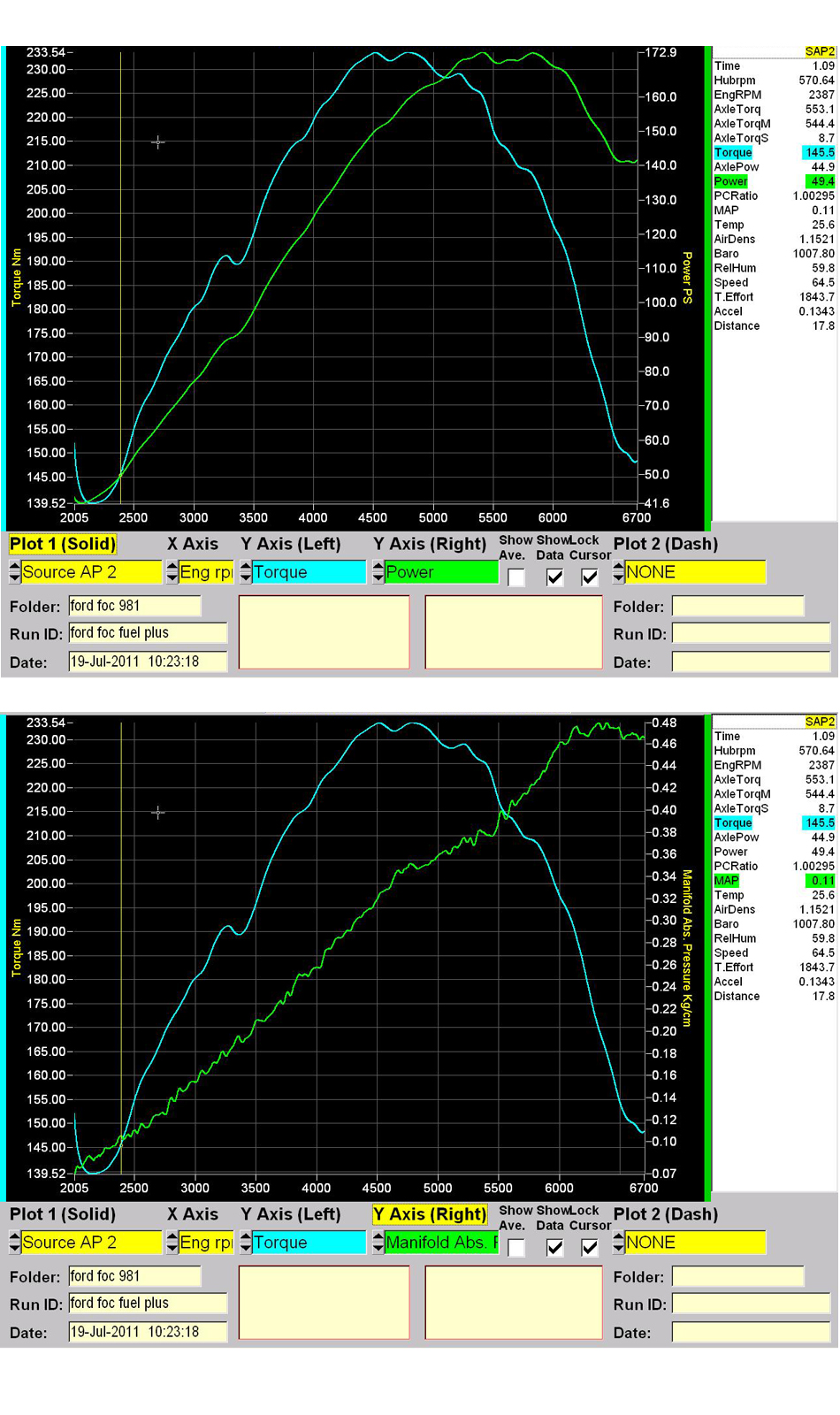Step the Eng rpm X Axis selector in Power plot panel
Screen dimensions: 840x1415
pyautogui.click(x=172, y=572)
